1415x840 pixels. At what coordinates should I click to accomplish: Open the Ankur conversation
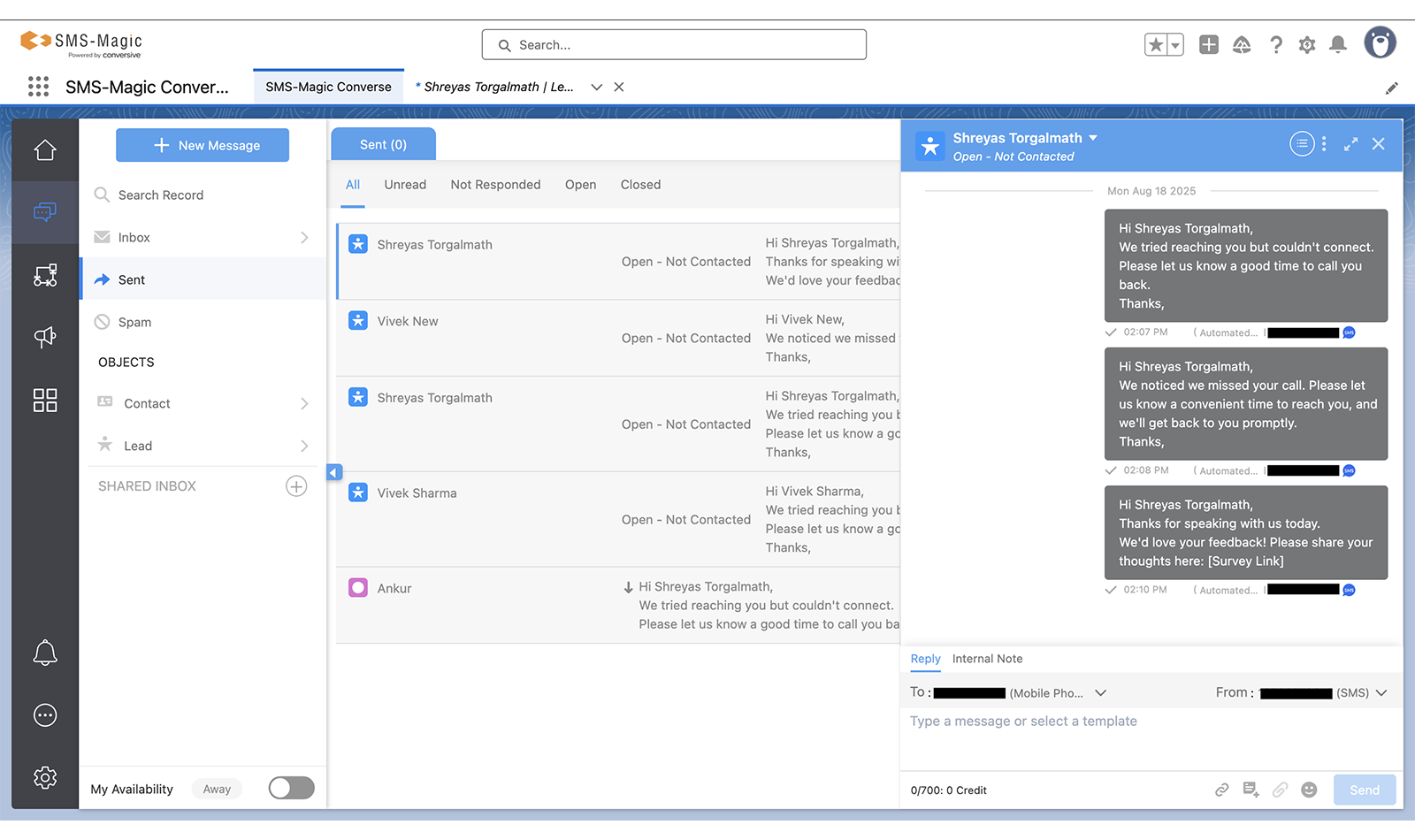(x=618, y=606)
